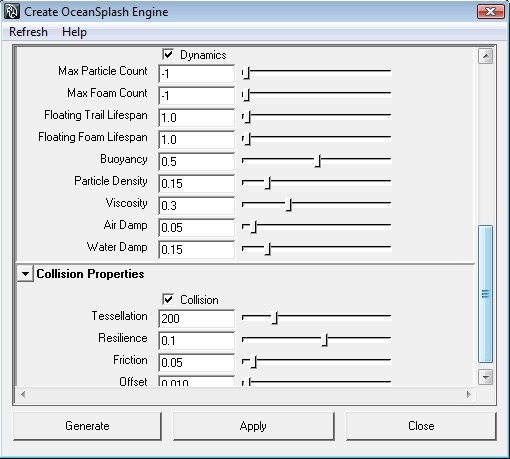This screenshot has height=459, width=510.
Task: Click the Particle Density value field
Action: pos(197,183)
